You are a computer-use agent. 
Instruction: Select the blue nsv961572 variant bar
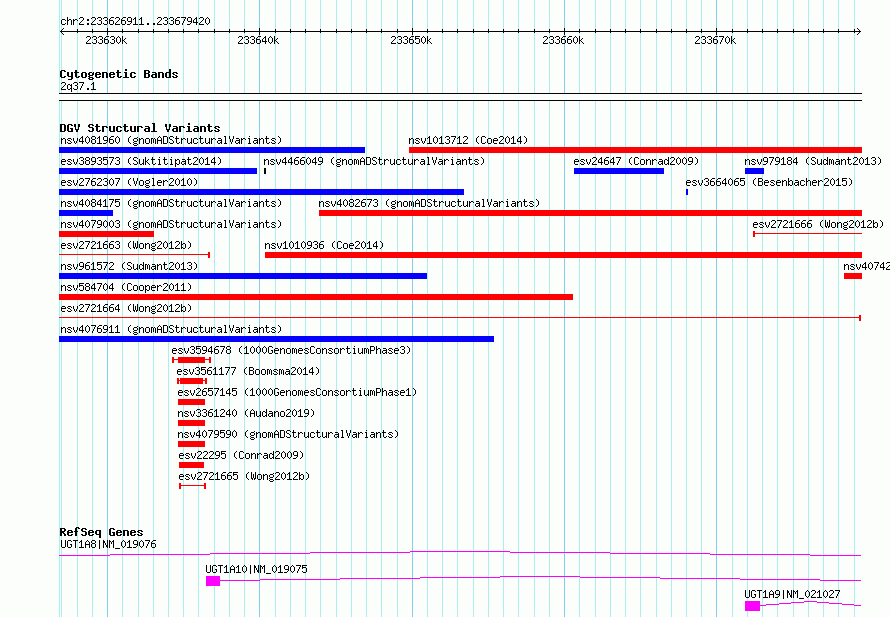point(243,276)
